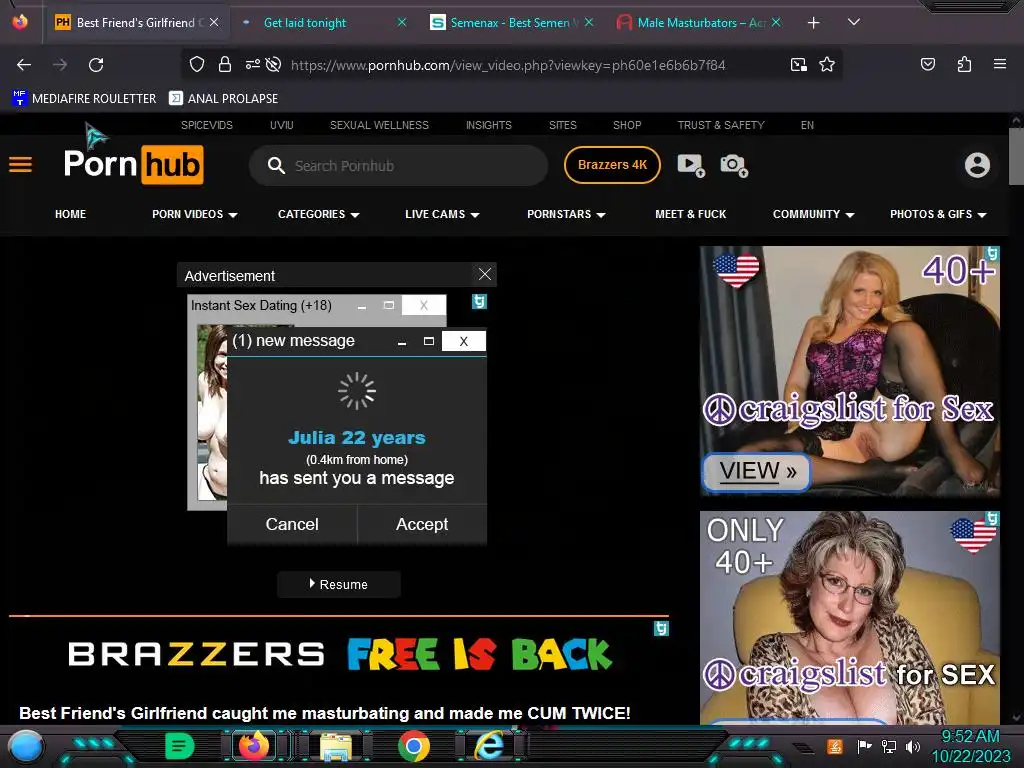1024x768 pixels.
Task: Open the user account icon
Action: (977, 165)
